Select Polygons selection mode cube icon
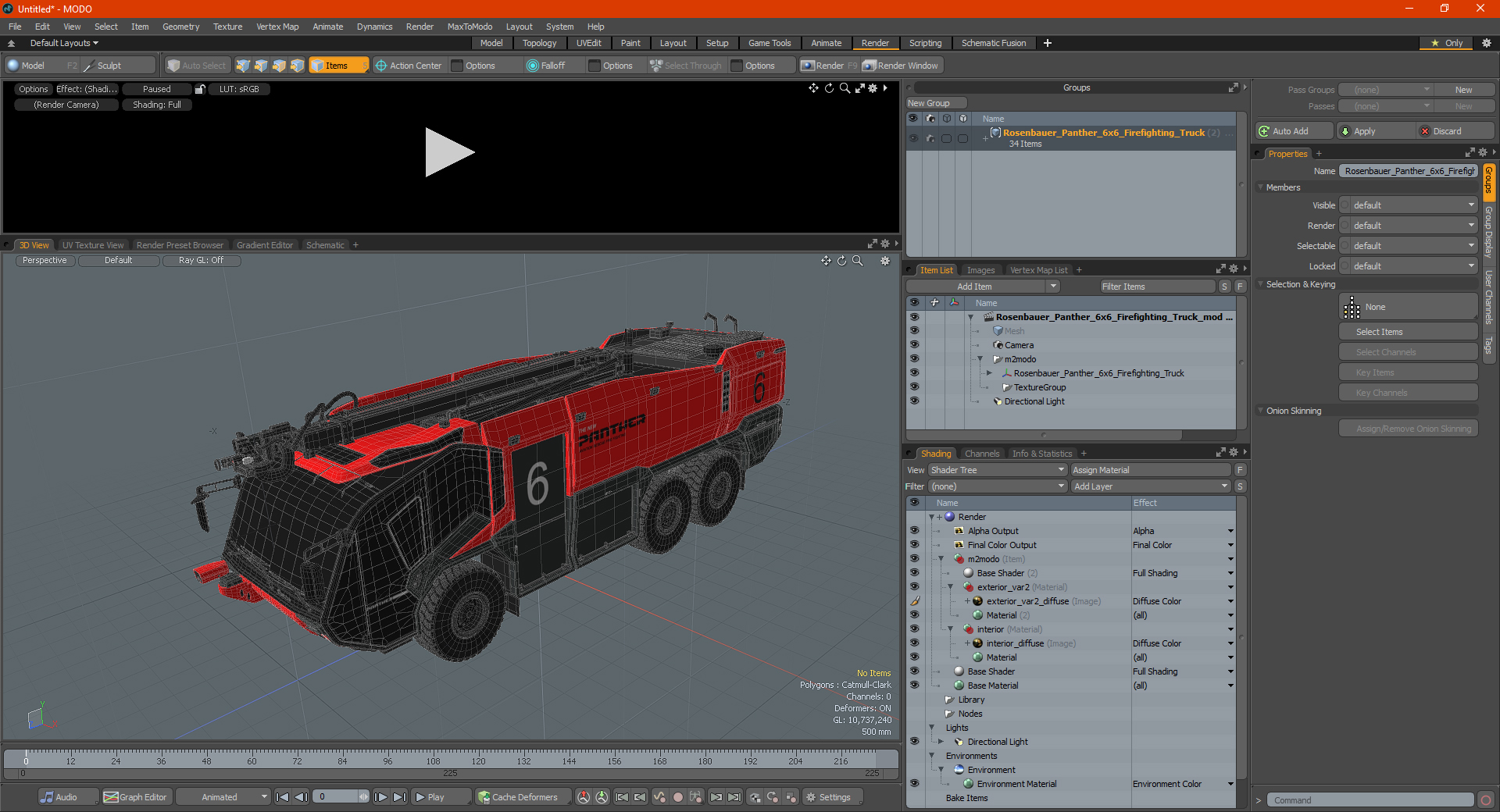 (x=279, y=66)
